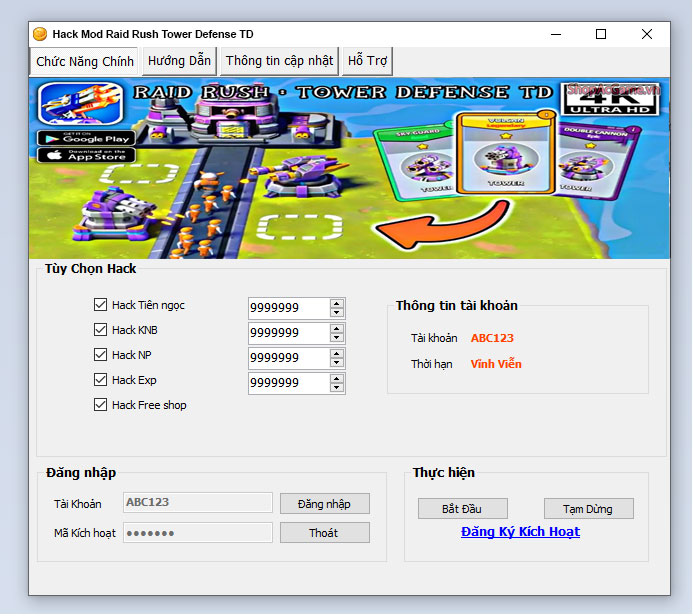Increase the Hack KNB value with up arrow
This screenshot has width=693, height=616.
coord(337,329)
